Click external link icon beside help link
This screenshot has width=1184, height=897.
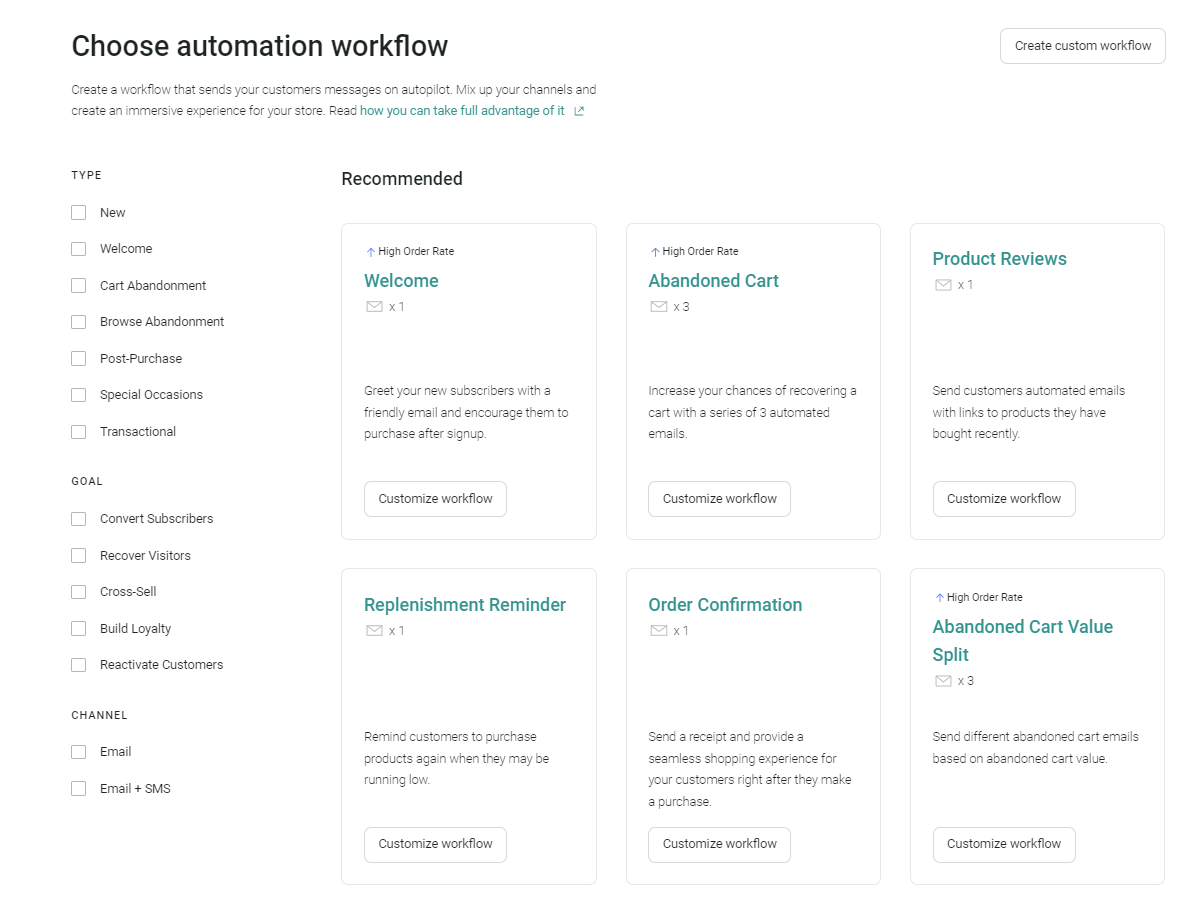point(579,112)
